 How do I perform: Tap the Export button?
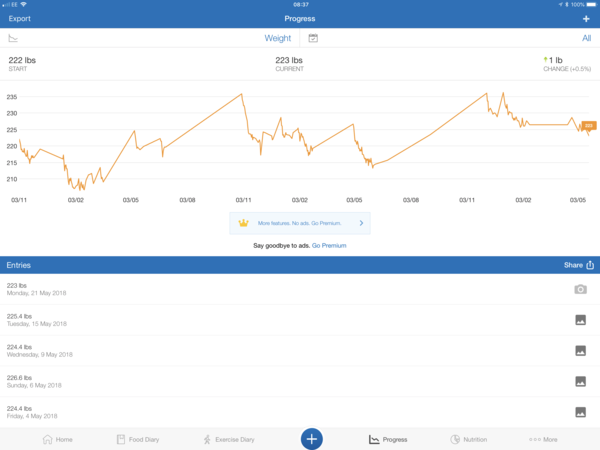point(19,19)
